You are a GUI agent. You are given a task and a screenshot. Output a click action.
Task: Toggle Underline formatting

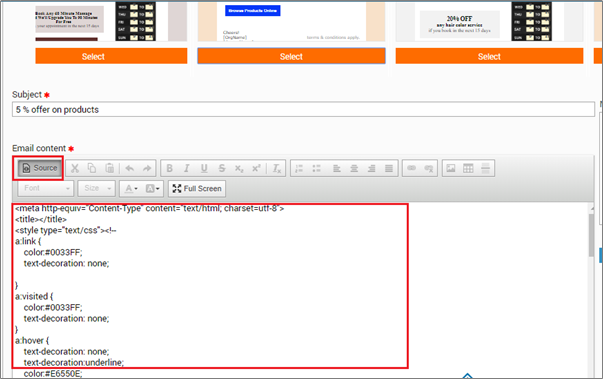click(204, 168)
